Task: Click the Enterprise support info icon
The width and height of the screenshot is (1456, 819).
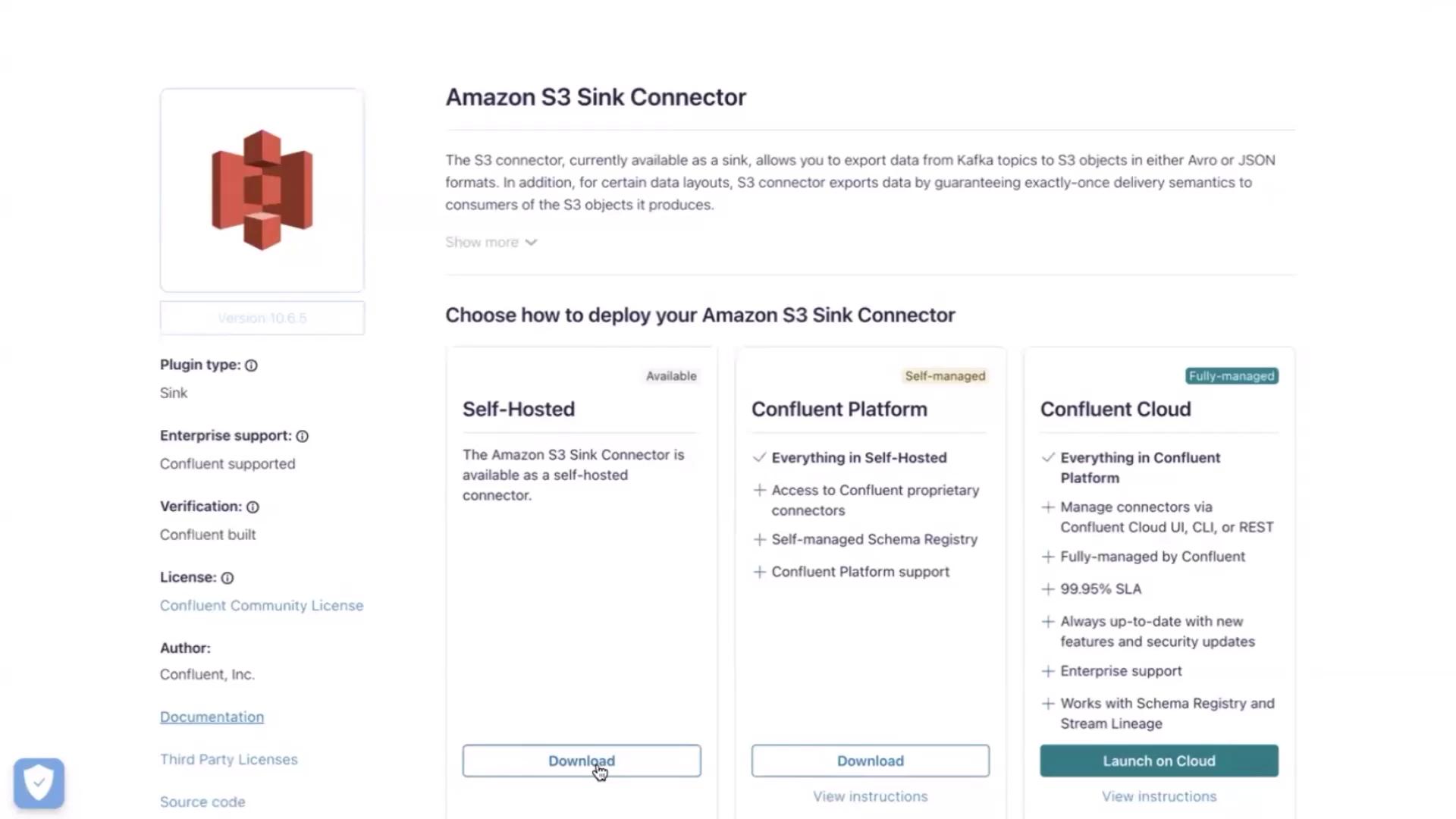Action: tap(303, 436)
